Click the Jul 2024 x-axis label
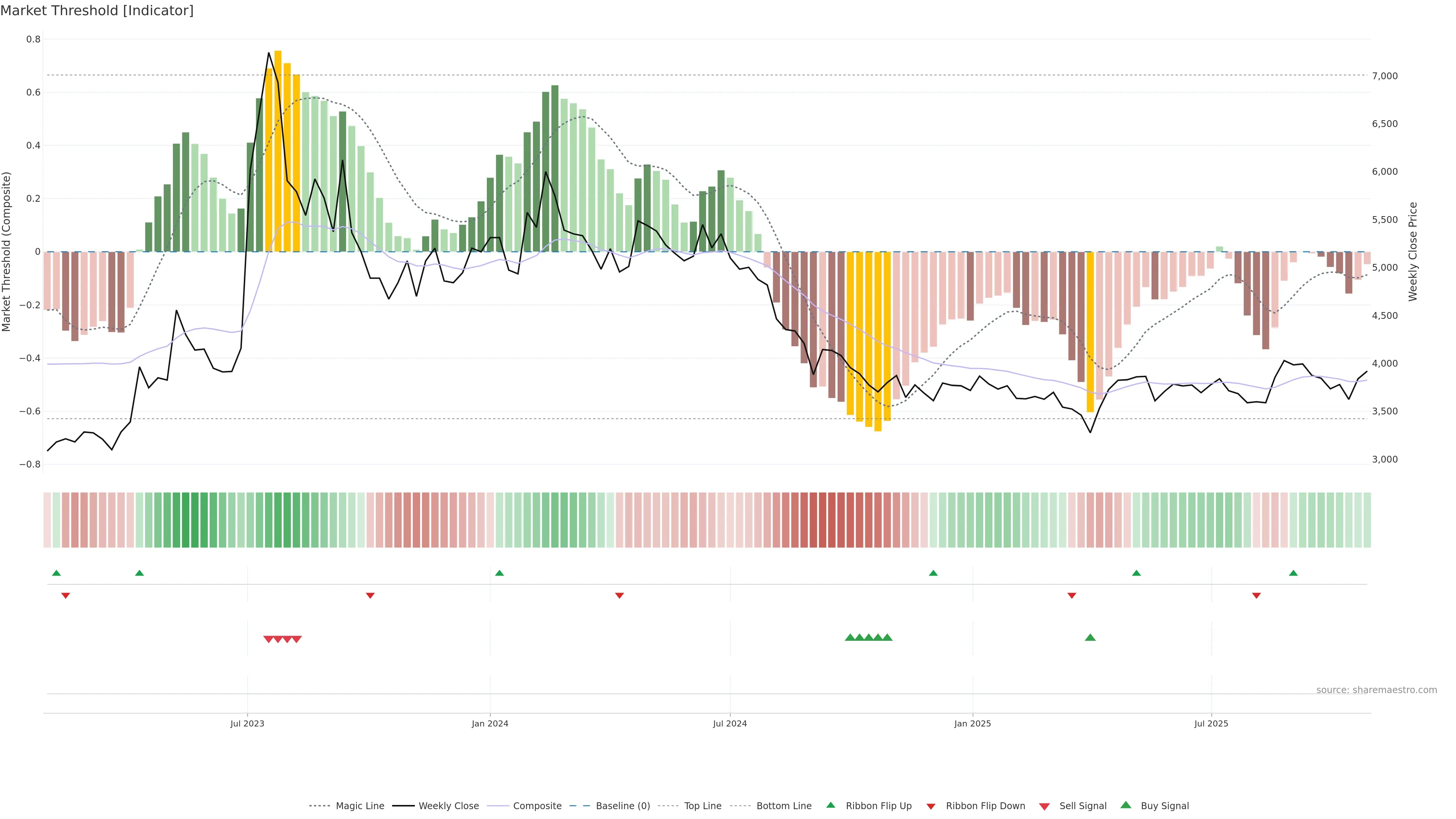The width and height of the screenshot is (1456, 819). pyautogui.click(x=730, y=723)
